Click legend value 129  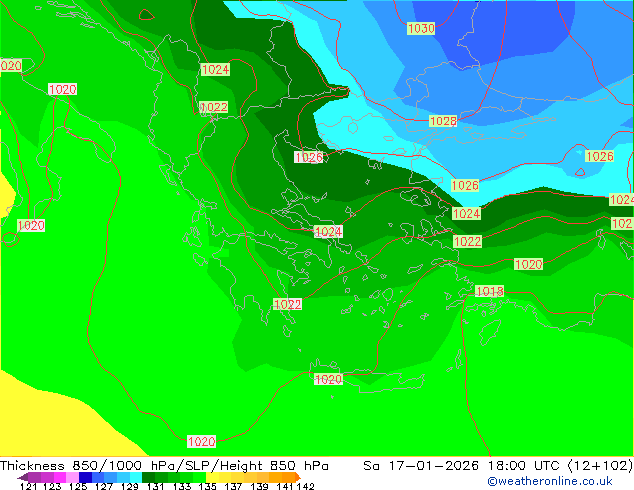click(x=129, y=486)
